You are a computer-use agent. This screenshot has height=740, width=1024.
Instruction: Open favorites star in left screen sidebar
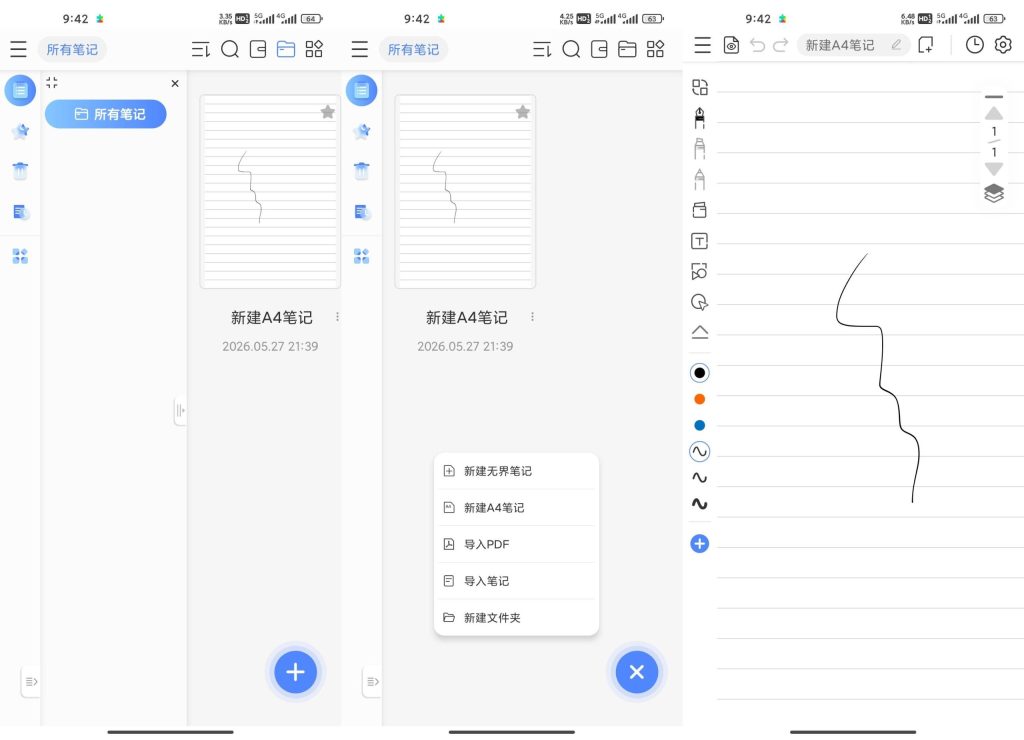point(20,131)
